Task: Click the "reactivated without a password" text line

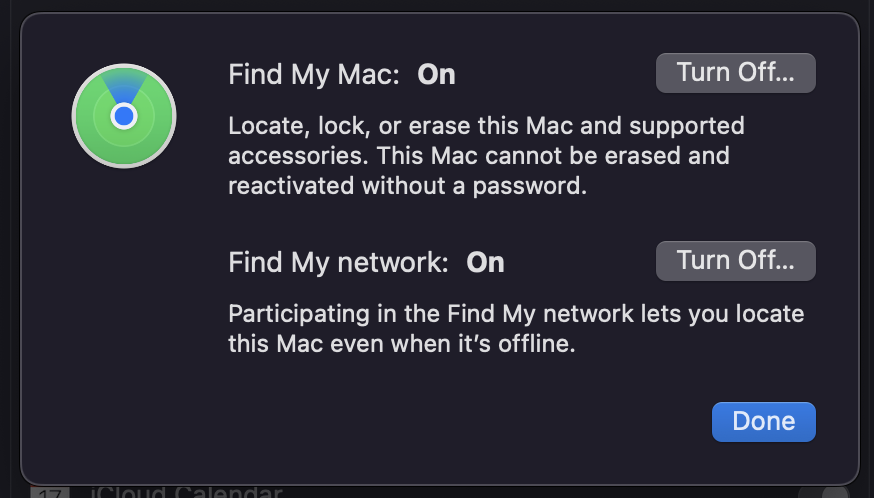Action: click(407, 186)
